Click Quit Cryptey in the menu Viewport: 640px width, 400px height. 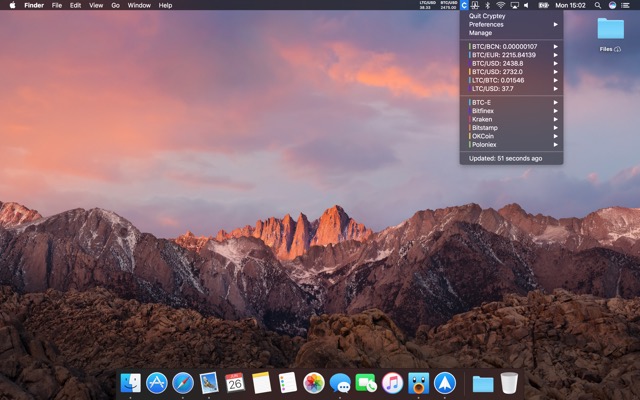pos(487,16)
